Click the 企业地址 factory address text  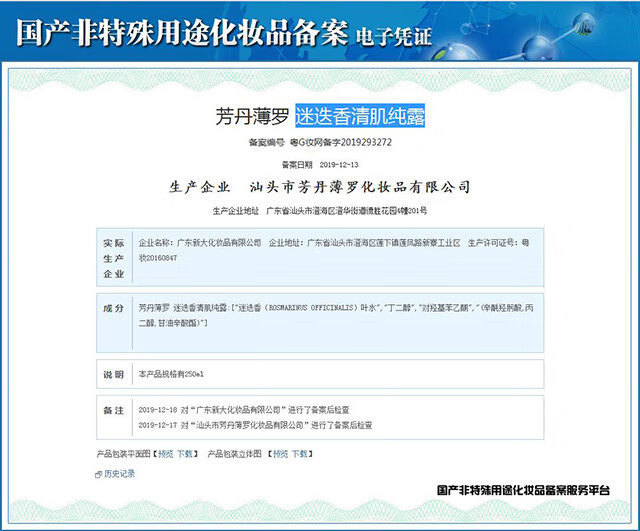364,243
